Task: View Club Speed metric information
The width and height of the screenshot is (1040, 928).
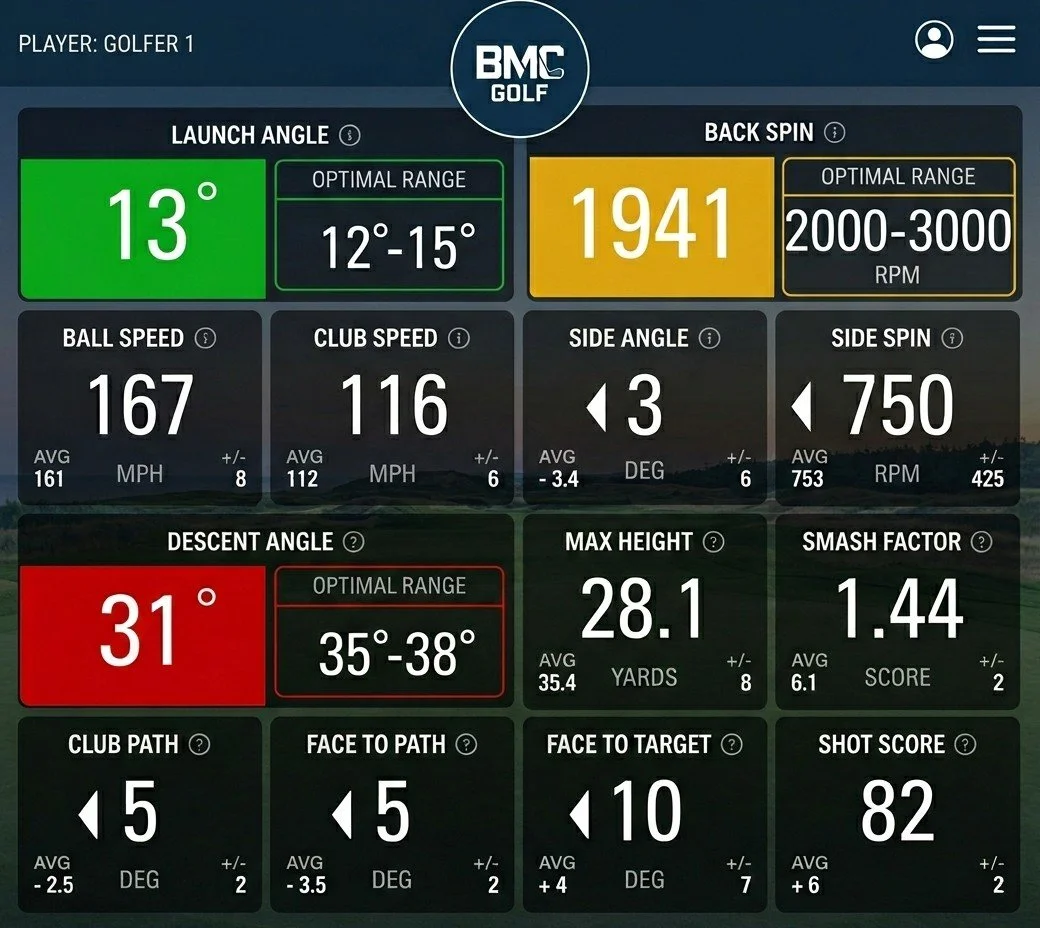Action: (x=459, y=338)
